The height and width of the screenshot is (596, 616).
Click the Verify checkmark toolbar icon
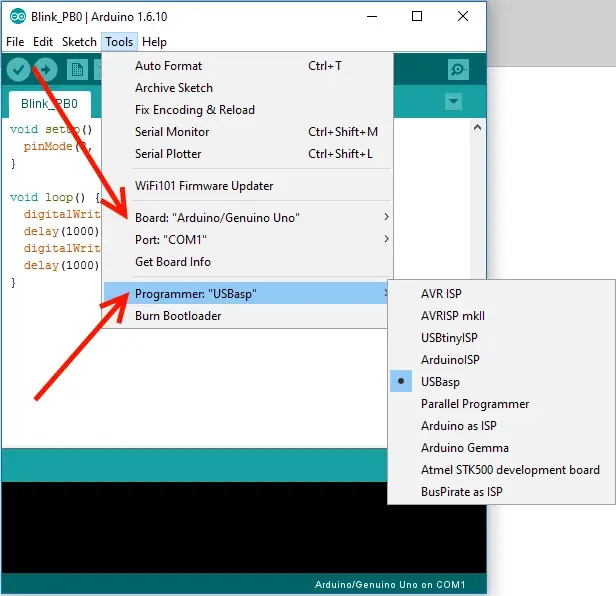[x=18, y=69]
